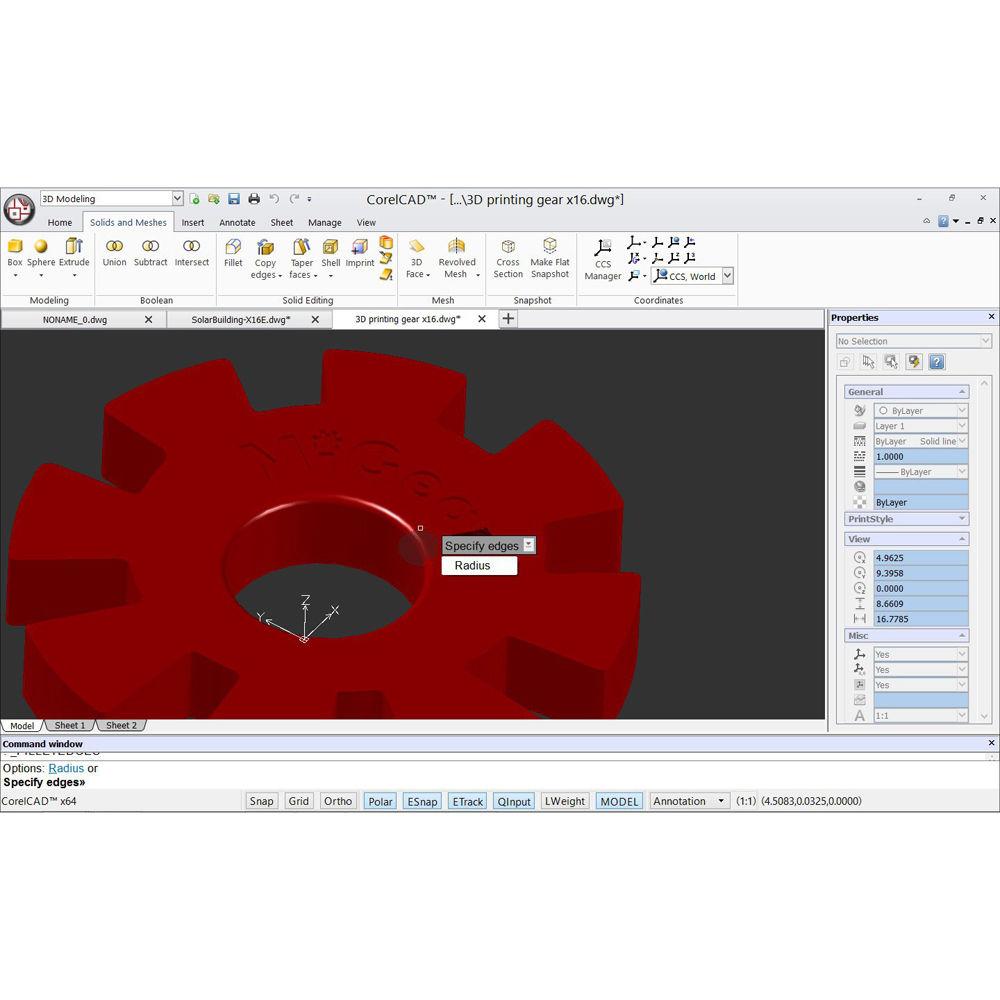
Task: Click the line scale field showing 1.0000
Action: coord(920,456)
